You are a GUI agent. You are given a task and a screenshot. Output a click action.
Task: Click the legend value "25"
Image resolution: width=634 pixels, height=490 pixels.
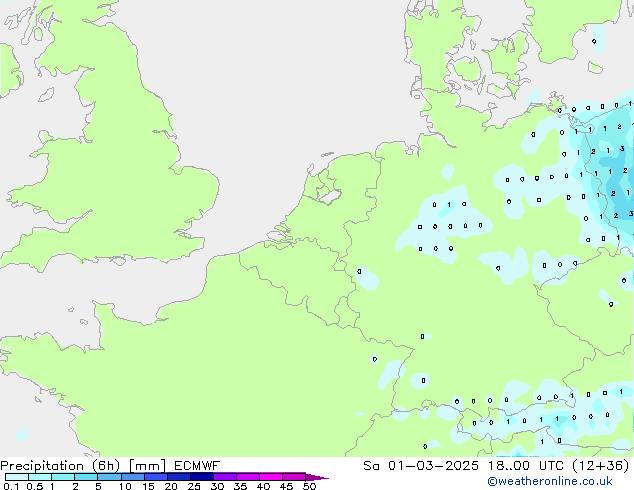pyautogui.click(x=194, y=486)
